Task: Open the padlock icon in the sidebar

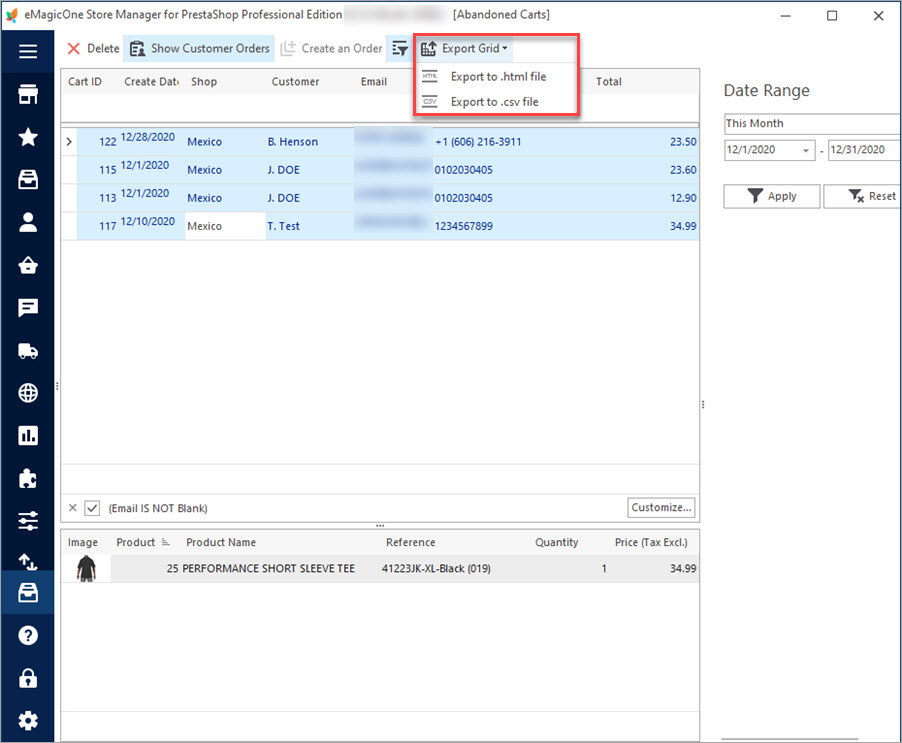Action: [x=28, y=678]
